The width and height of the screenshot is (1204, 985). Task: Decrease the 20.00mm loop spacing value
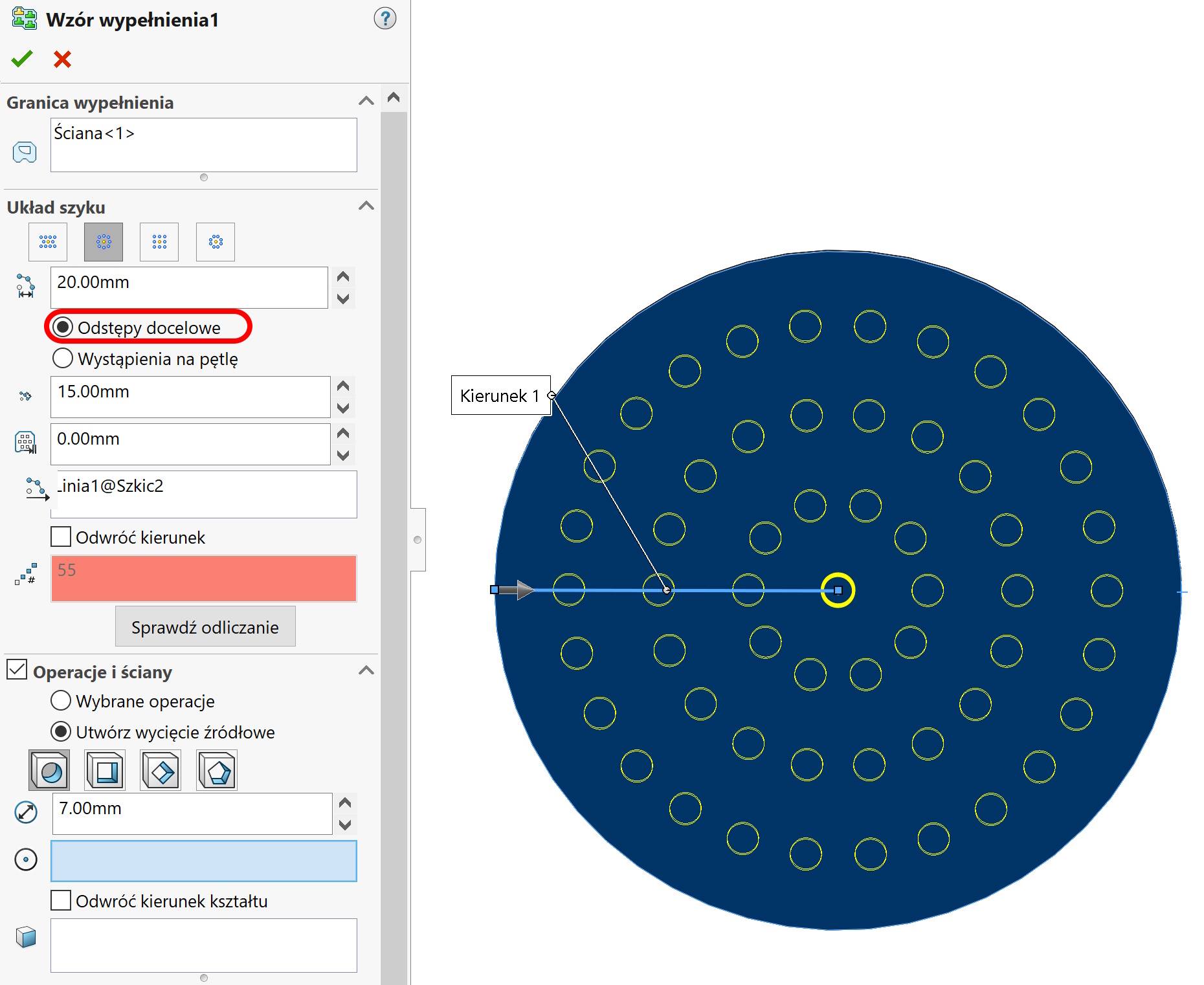343,298
